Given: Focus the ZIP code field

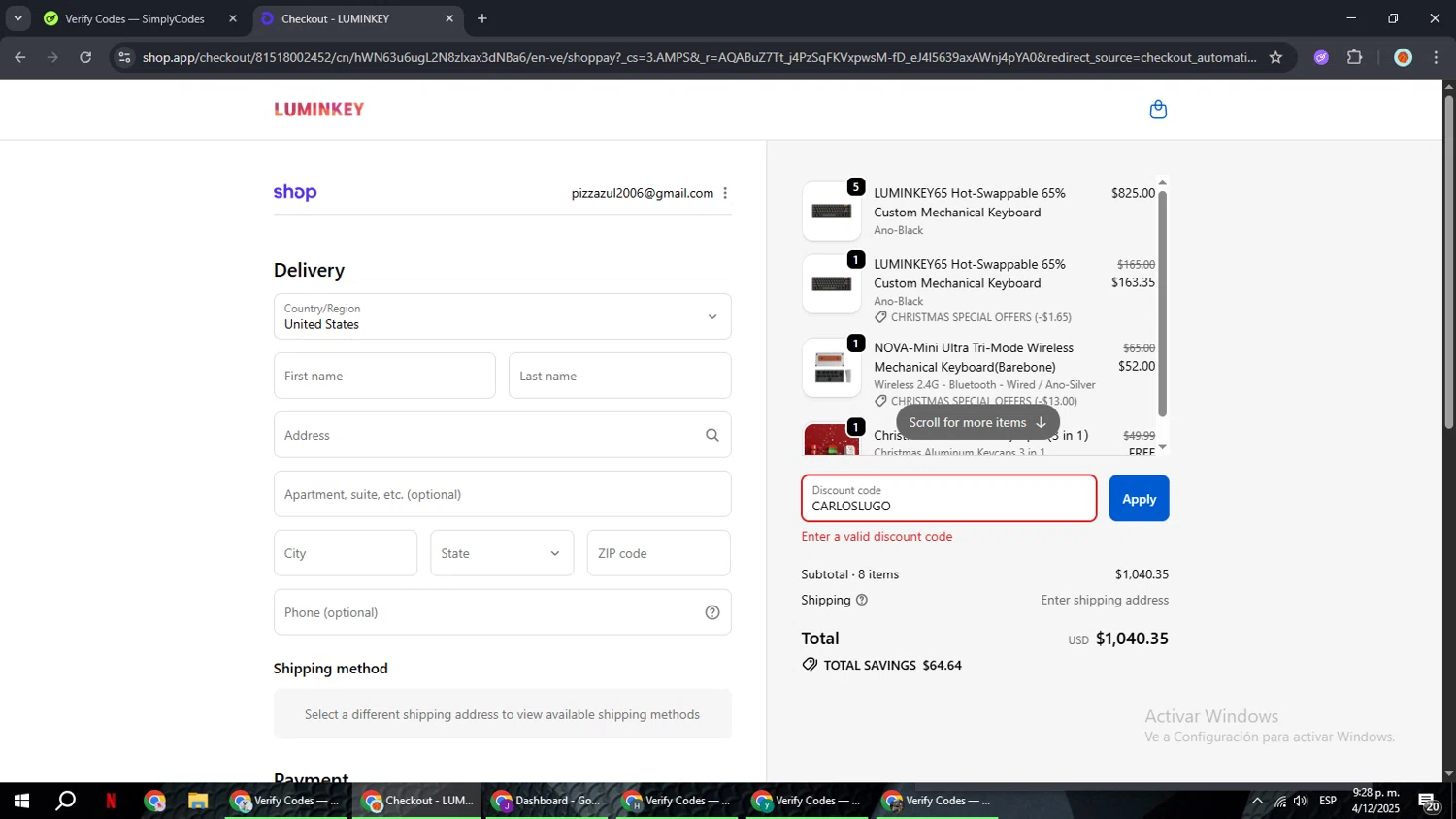Looking at the screenshot, I should tap(658, 553).
